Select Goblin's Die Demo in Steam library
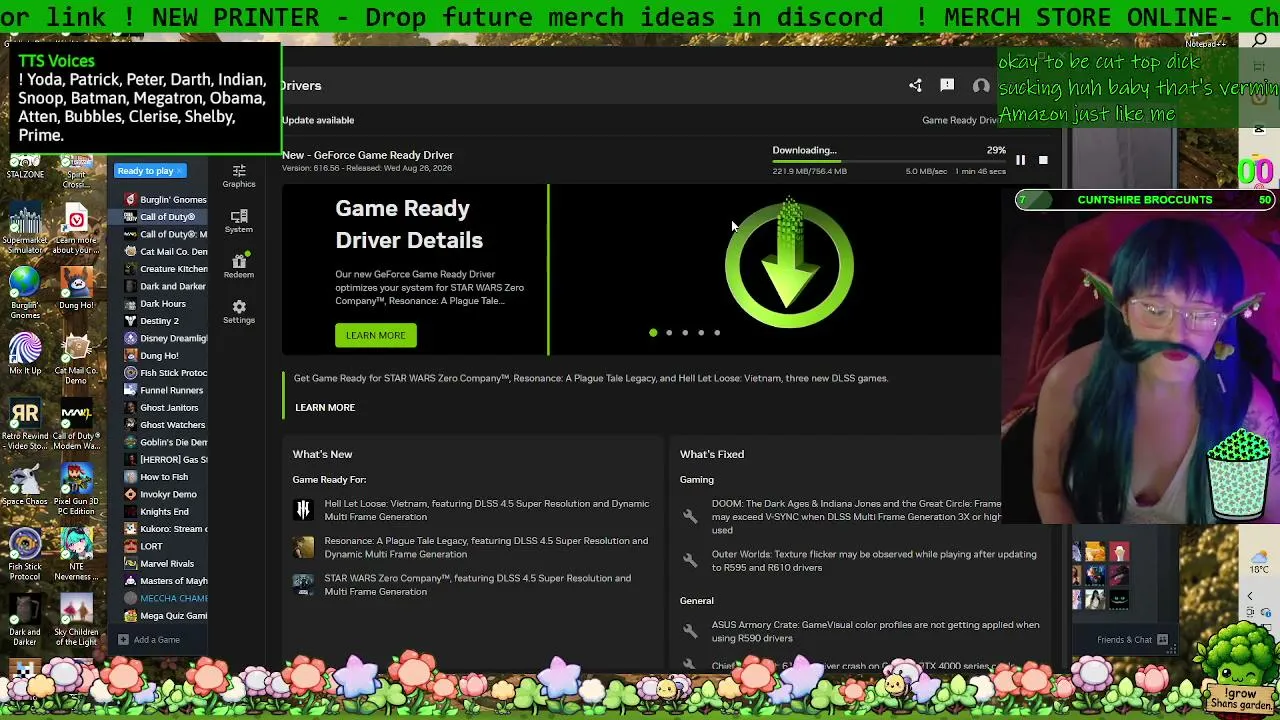Viewport: 1280px width, 720px height. [165, 442]
